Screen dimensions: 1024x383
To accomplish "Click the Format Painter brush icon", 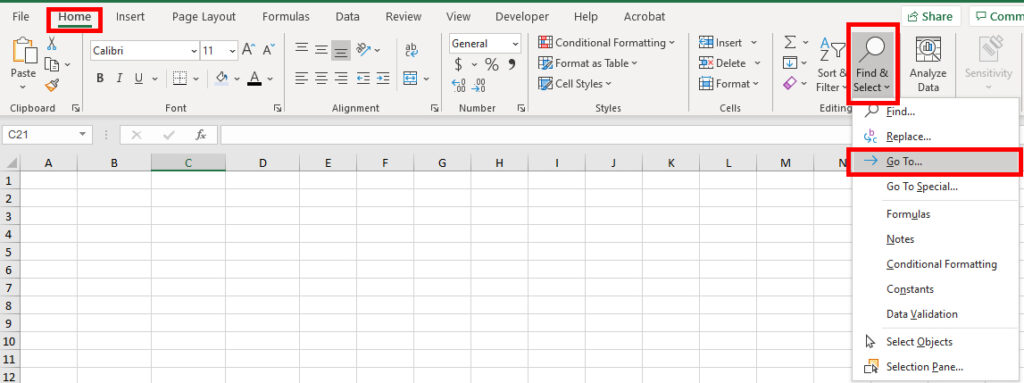I will [52, 85].
